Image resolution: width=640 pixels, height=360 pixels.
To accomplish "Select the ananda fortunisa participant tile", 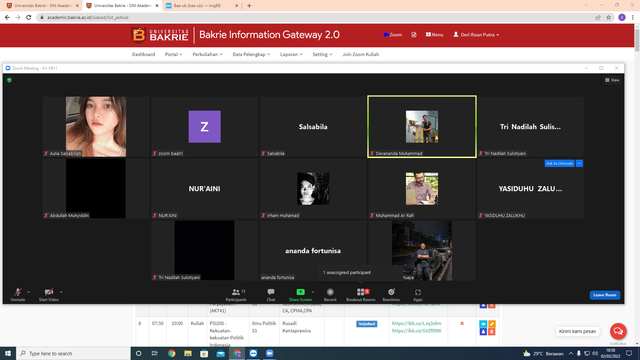I will coord(313,251).
